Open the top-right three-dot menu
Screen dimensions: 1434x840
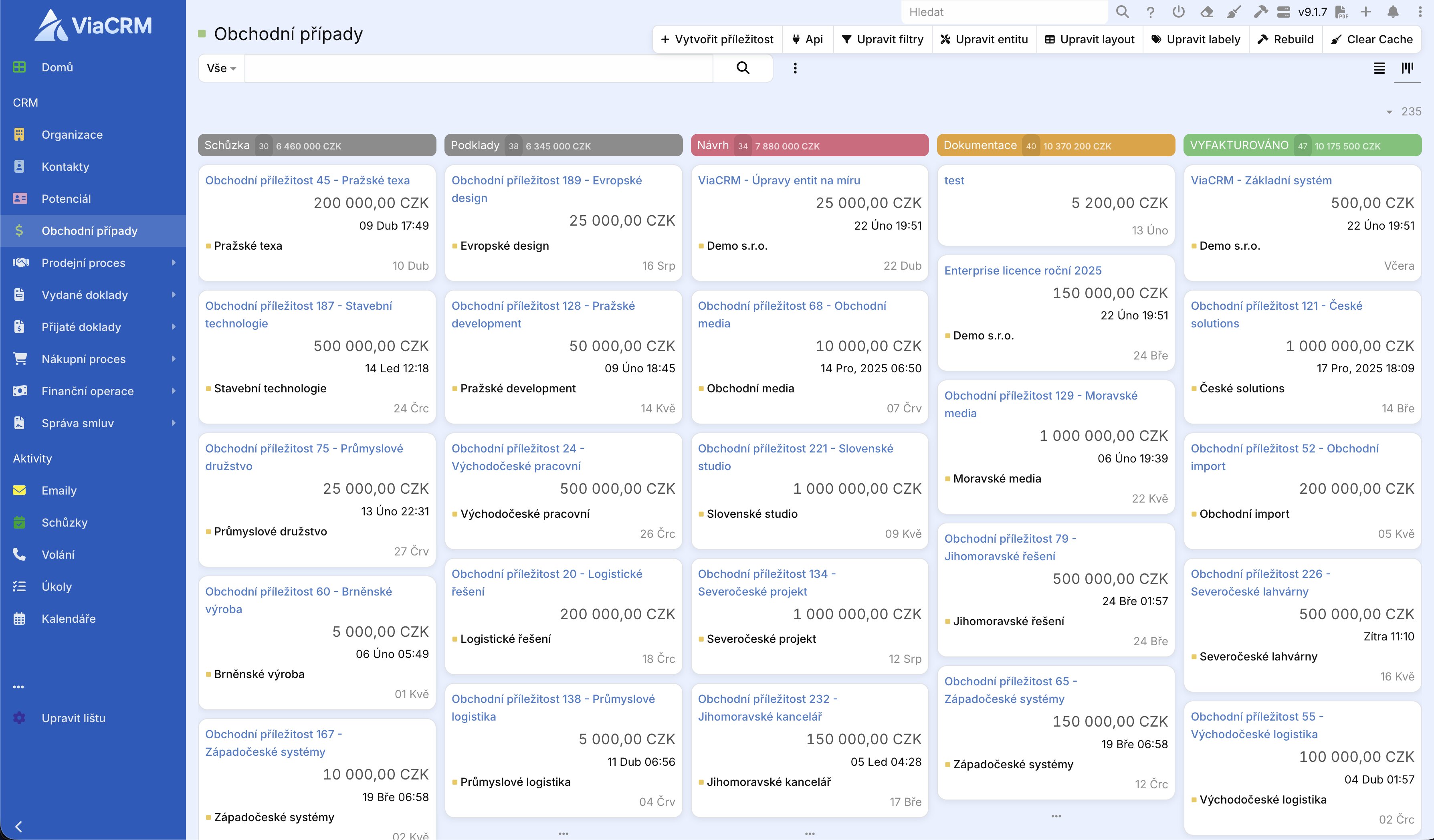pyautogui.click(x=1420, y=12)
